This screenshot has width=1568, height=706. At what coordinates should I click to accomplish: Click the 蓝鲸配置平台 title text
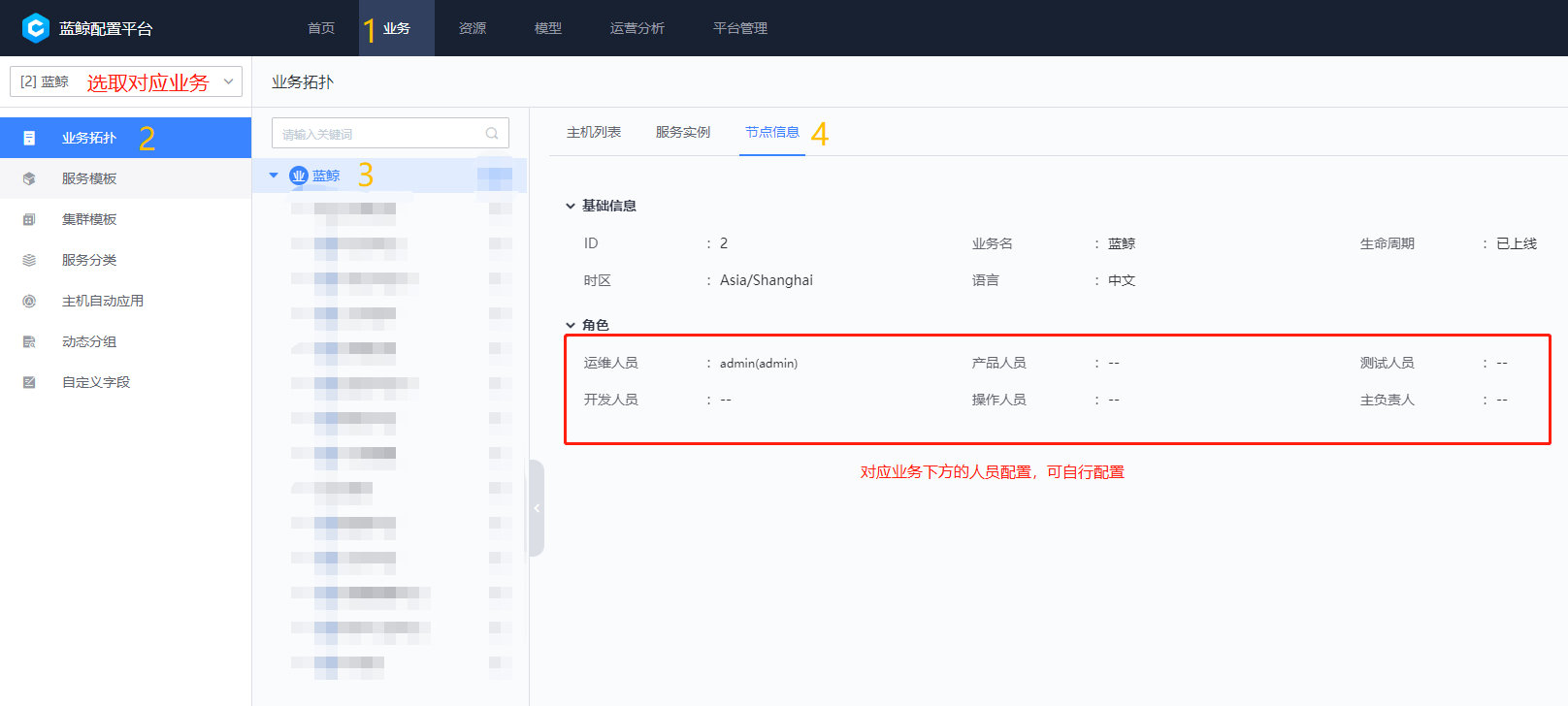[106, 28]
